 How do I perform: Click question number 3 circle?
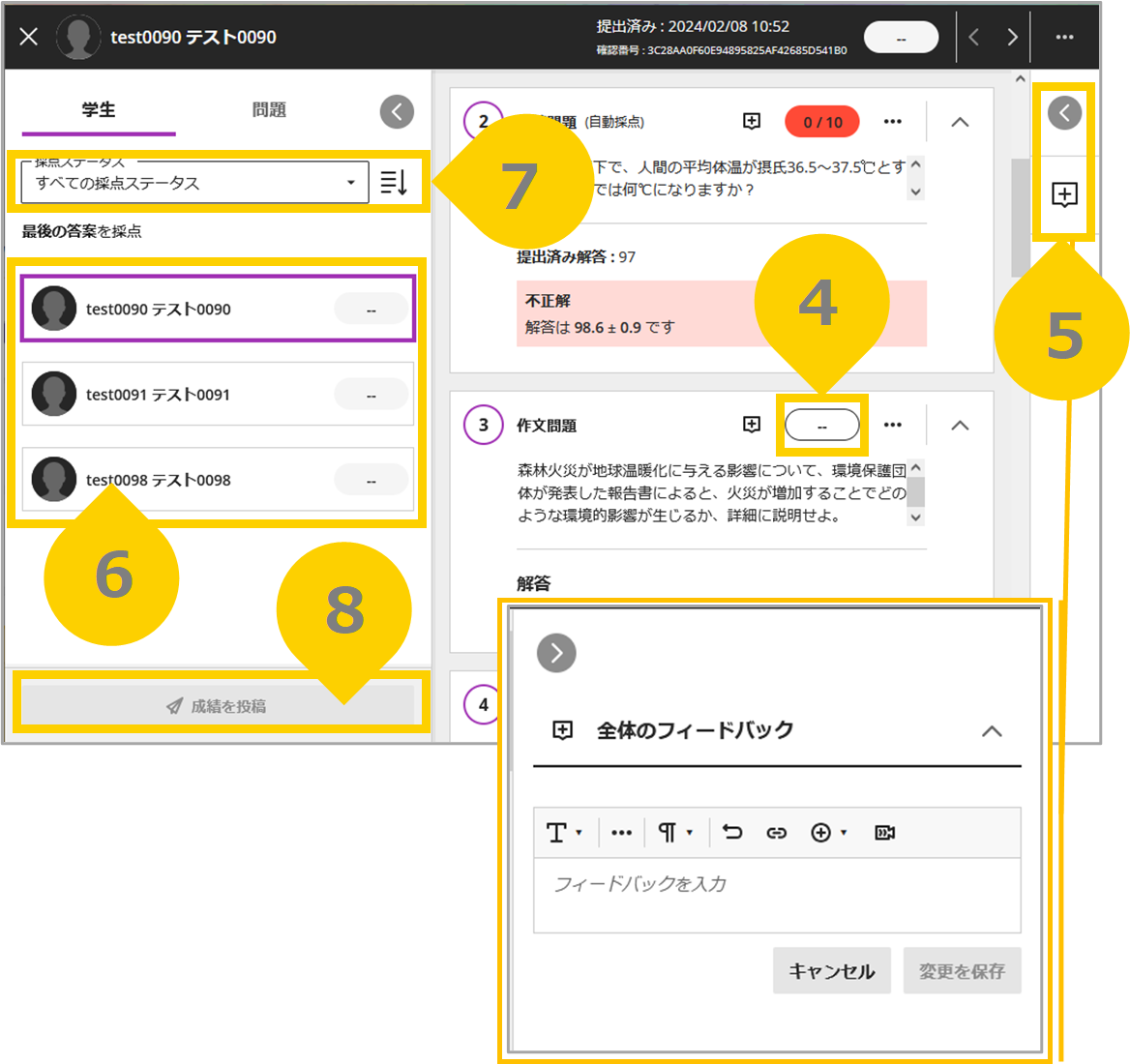484,425
